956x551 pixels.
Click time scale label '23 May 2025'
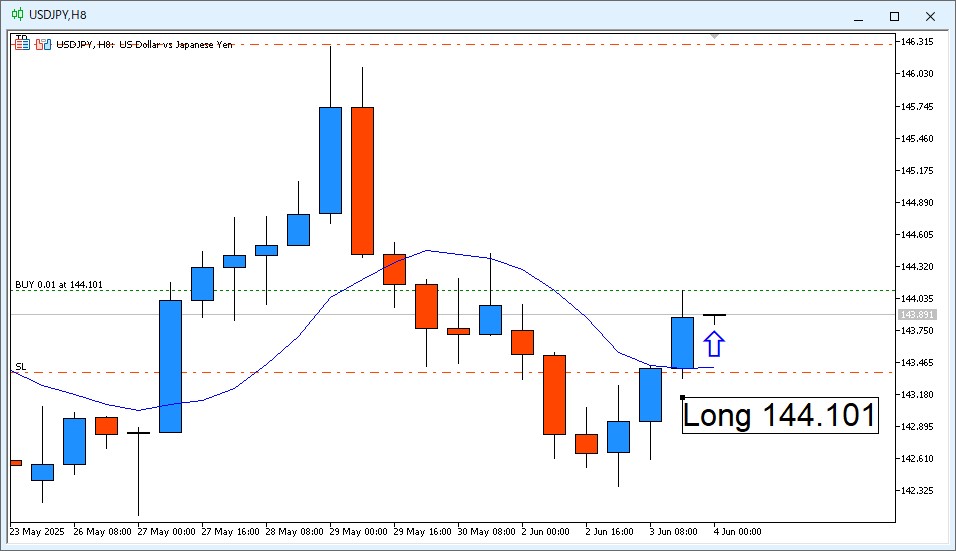[x=37, y=531]
